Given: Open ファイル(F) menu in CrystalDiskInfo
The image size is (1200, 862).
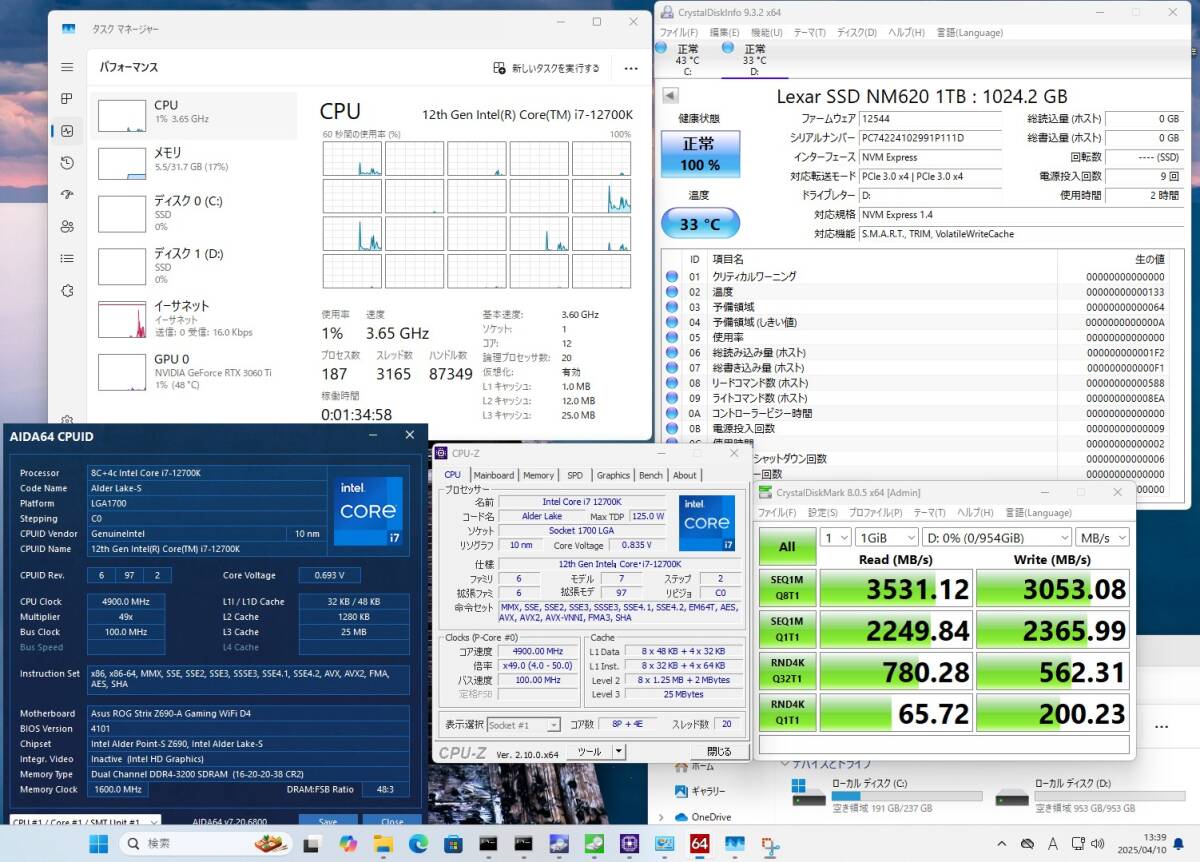Looking at the screenshot, I should pos(679,32).
